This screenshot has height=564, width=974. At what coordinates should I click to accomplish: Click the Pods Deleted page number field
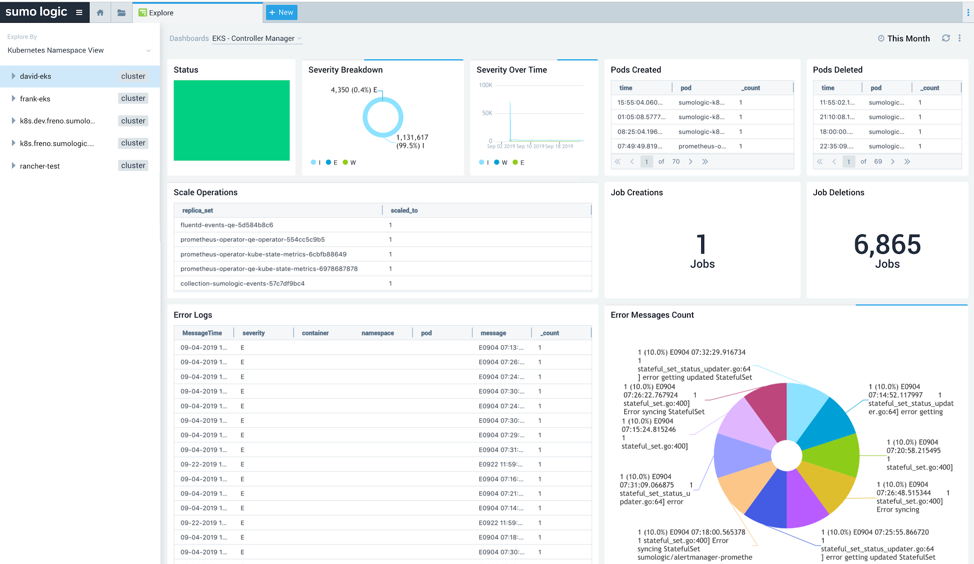click(849, 161)
